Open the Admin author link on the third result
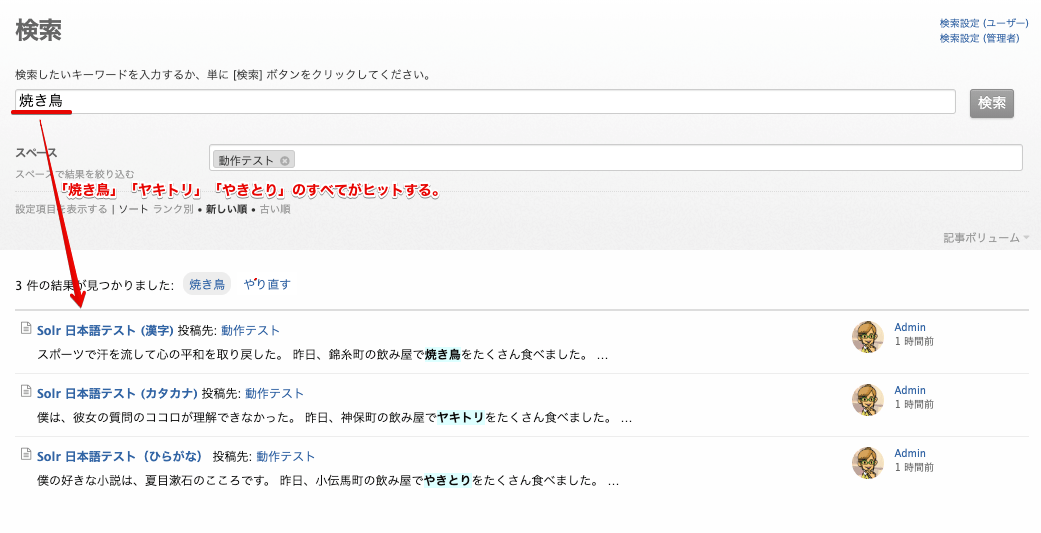The image size is (1041, 533). click(910, 453)
